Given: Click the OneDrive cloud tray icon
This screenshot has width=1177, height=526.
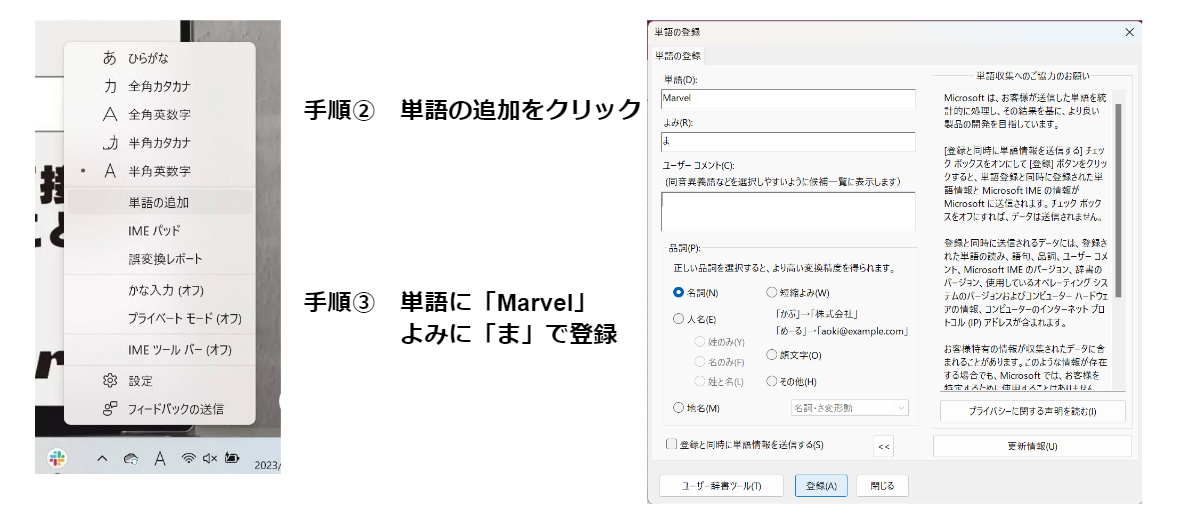Looking at the screenshot, I should 131,459.
